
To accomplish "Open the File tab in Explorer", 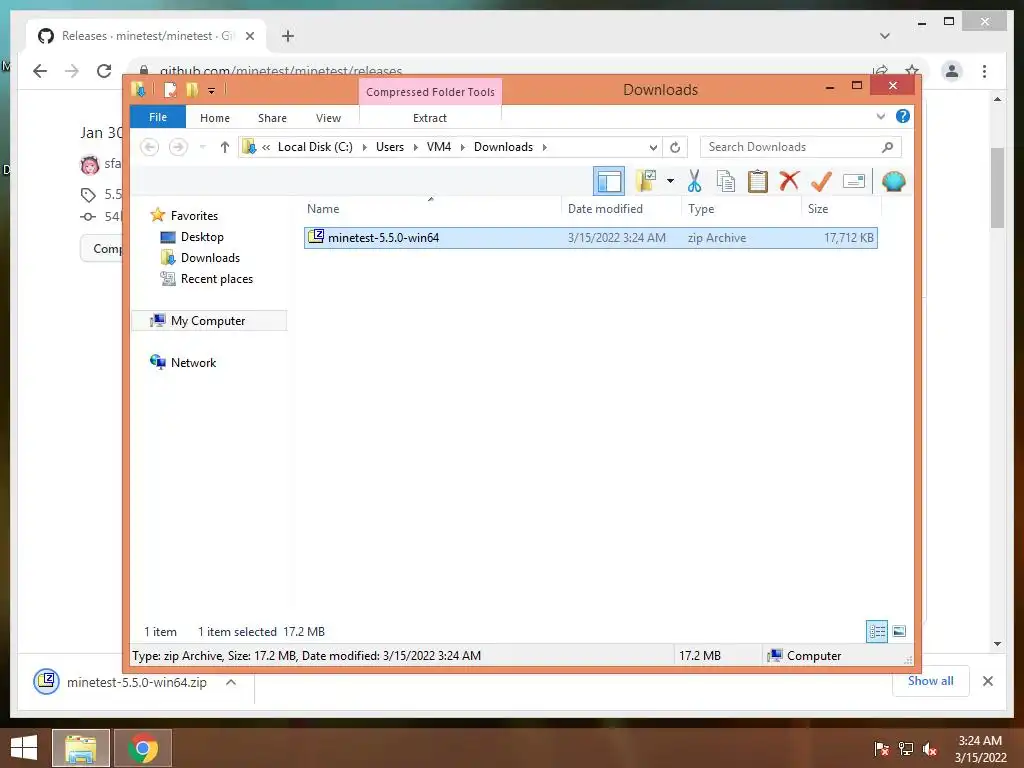I will tap(158, 117).
